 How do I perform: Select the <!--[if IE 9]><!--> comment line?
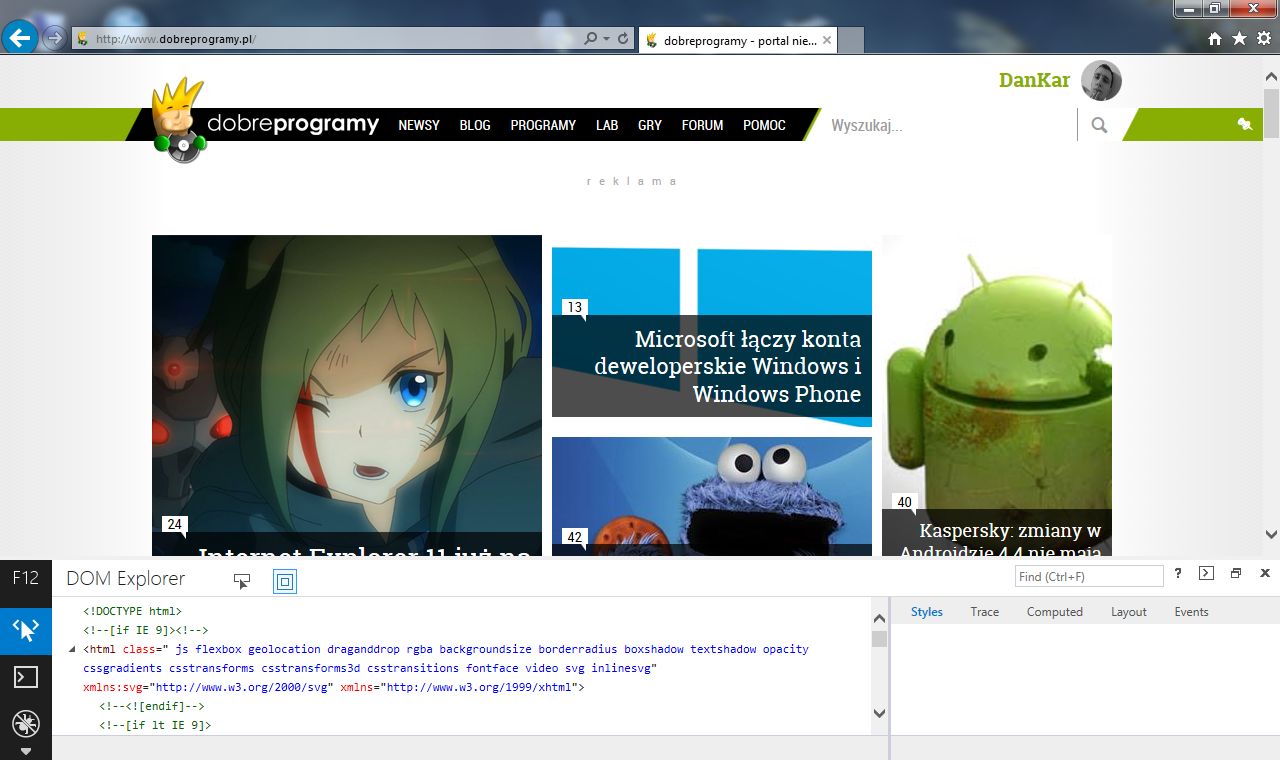click(145, 630)
